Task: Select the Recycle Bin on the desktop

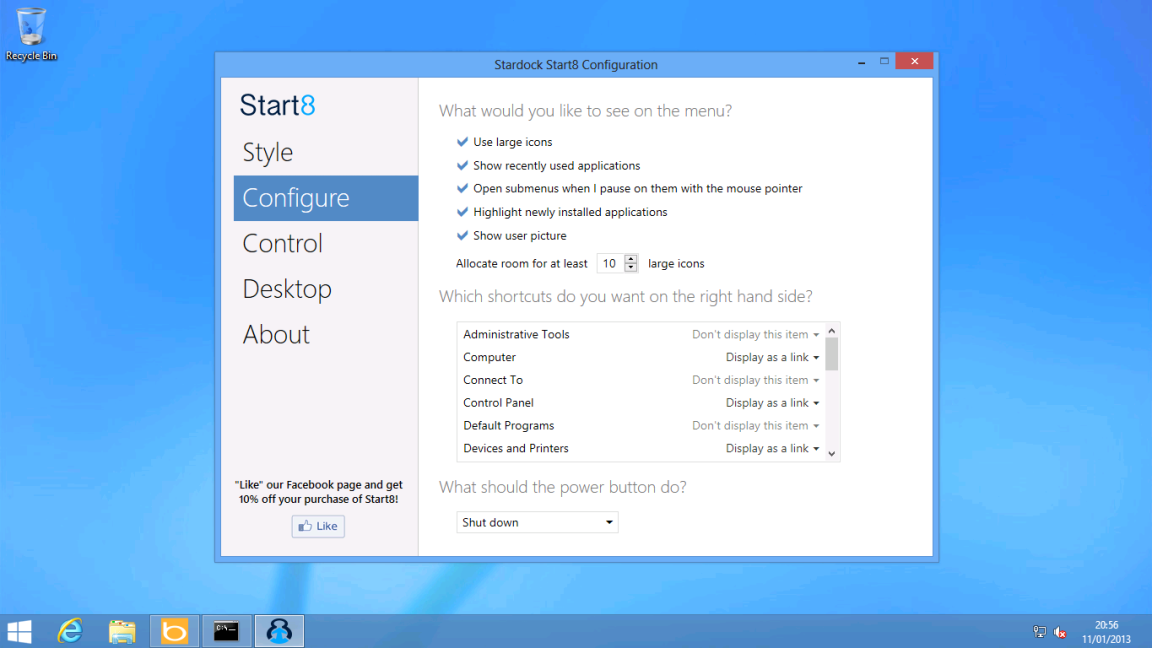Action: pos(31,28)
